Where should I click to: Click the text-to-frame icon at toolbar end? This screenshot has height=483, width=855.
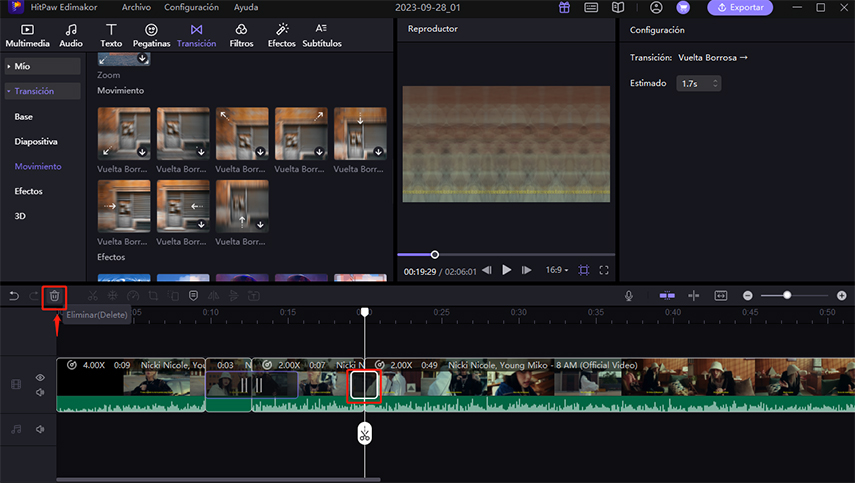click(254, 296)
